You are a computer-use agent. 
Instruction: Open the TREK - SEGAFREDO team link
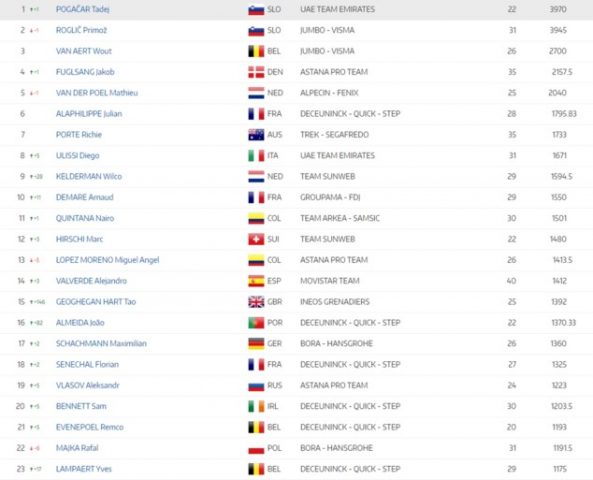point(334,135)
